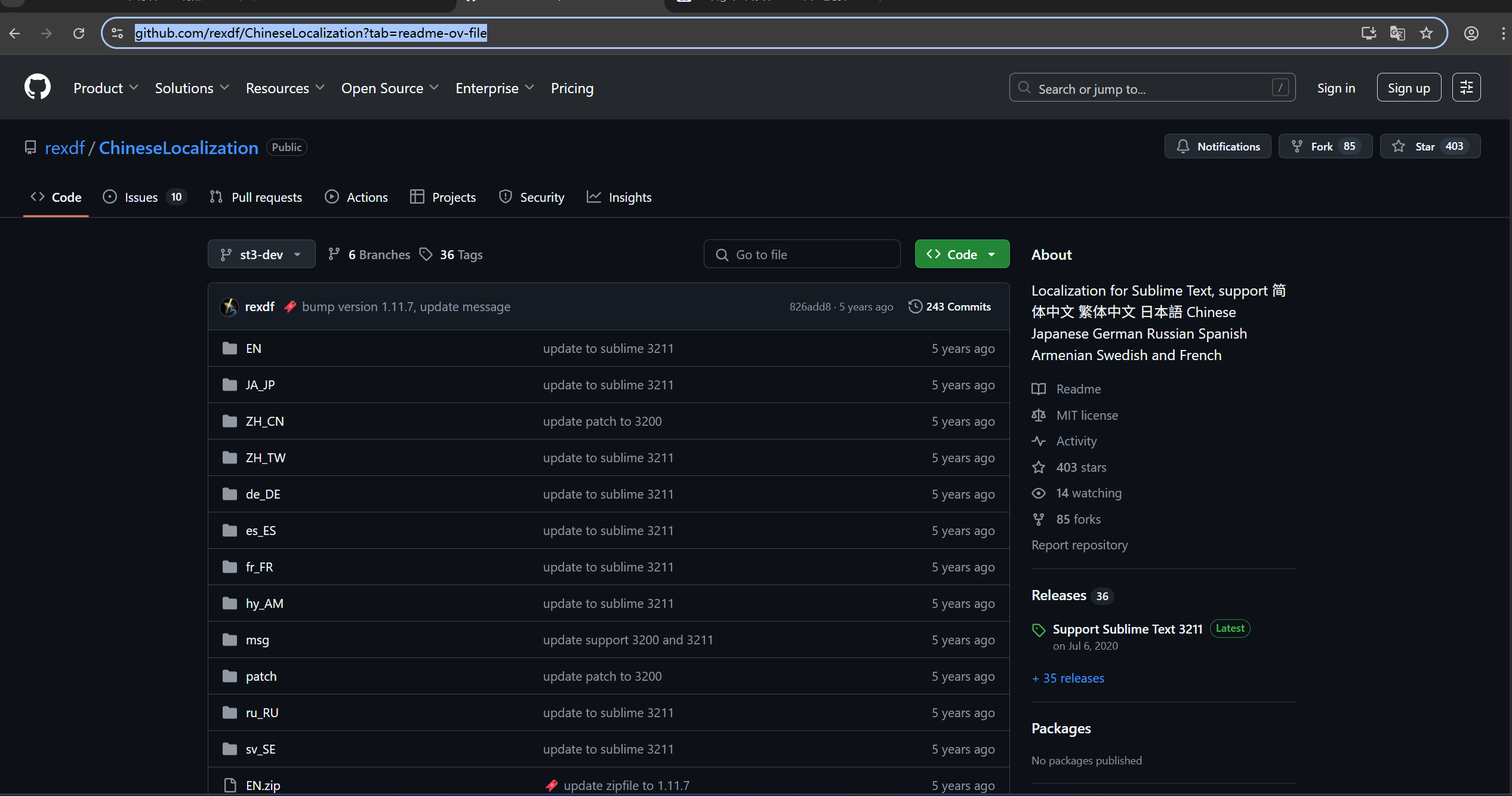Switch to the Issues tab
The height and width of the screenshot is (796, 1512).
coord(141,197)
